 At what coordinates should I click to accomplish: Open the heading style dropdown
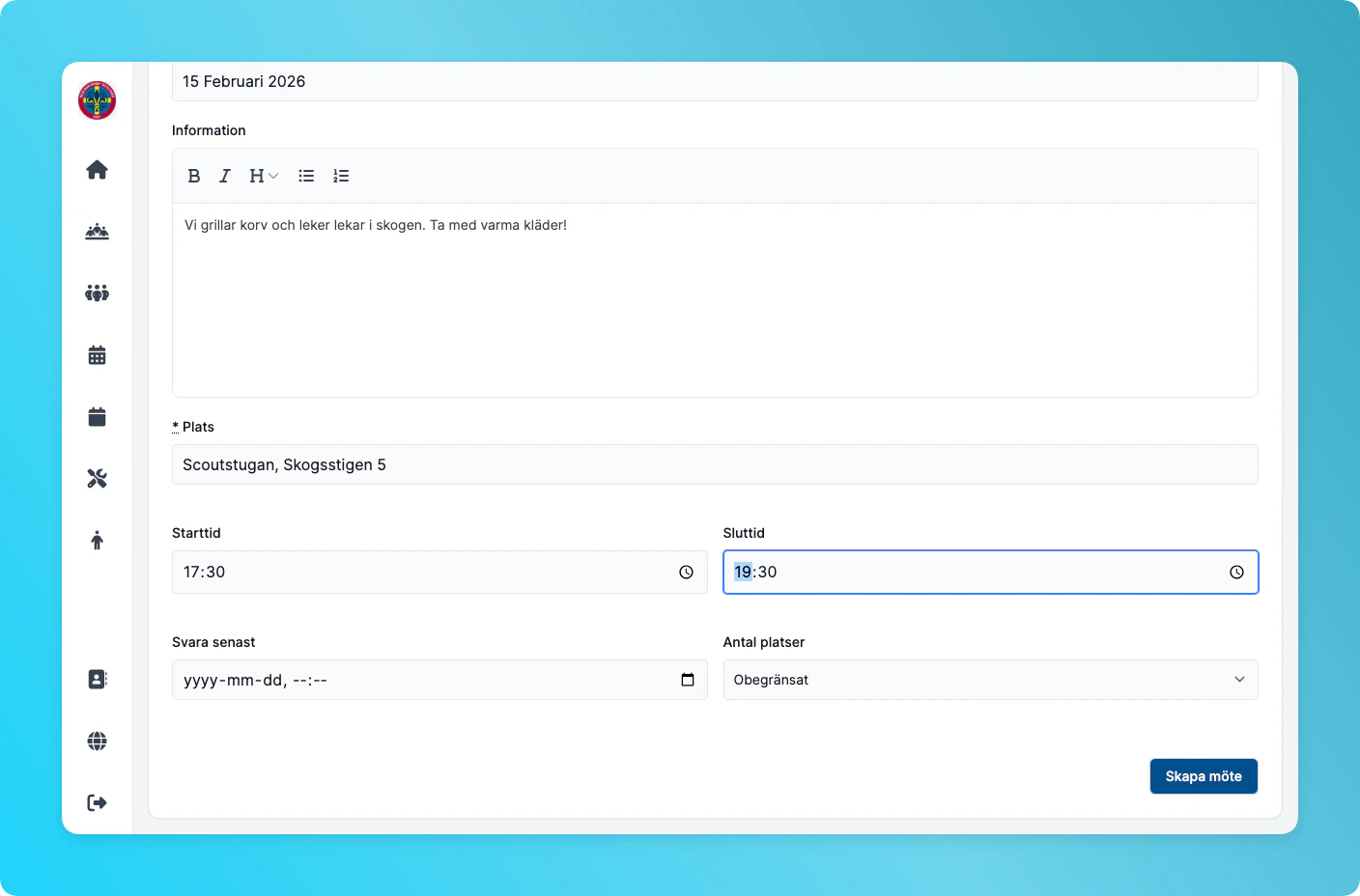point(264,176)
